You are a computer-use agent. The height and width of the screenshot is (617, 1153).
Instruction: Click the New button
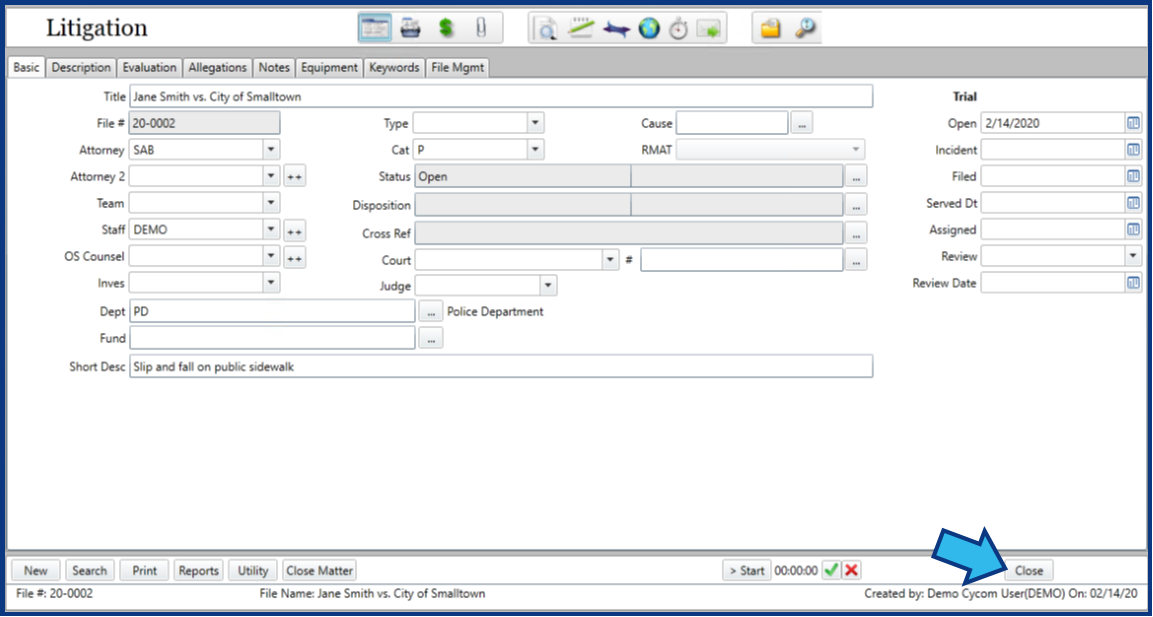pos(35,570)
